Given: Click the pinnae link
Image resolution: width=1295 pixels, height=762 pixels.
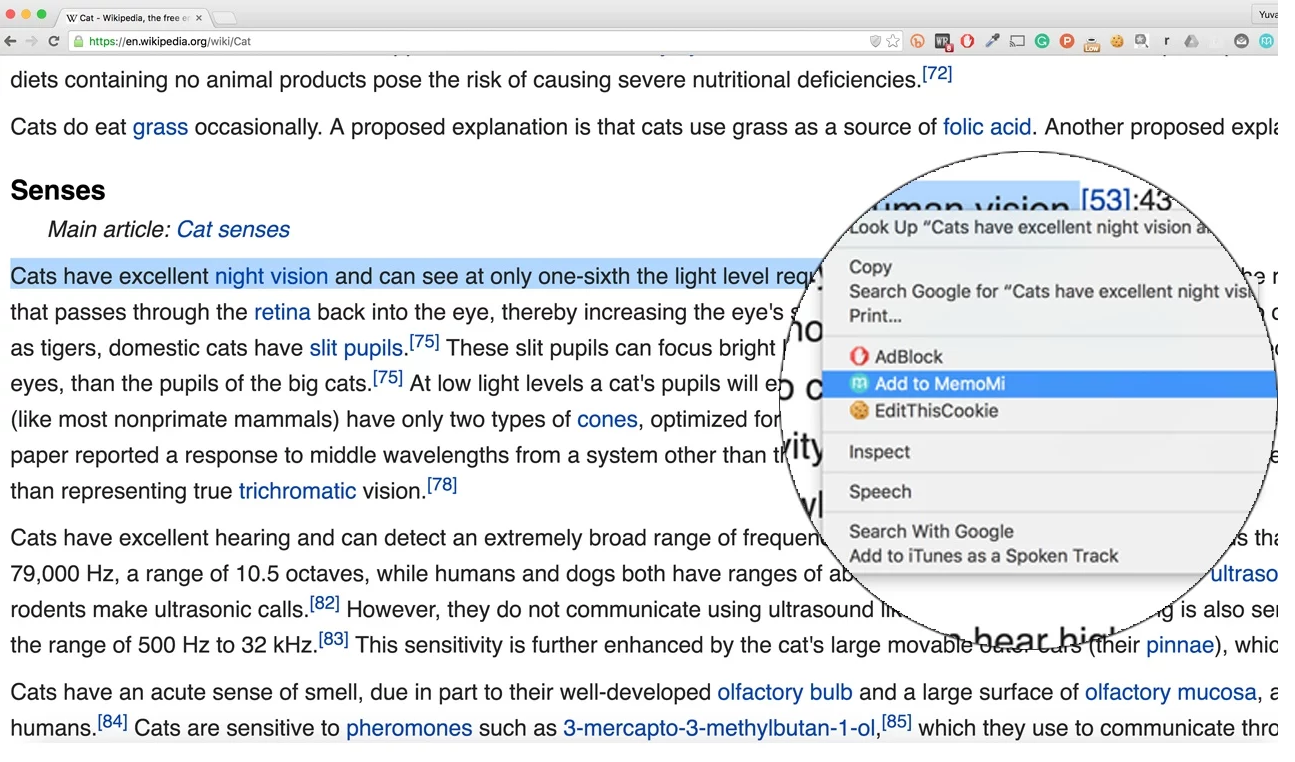Looking at the screenshot, I should click(1180, 645).
